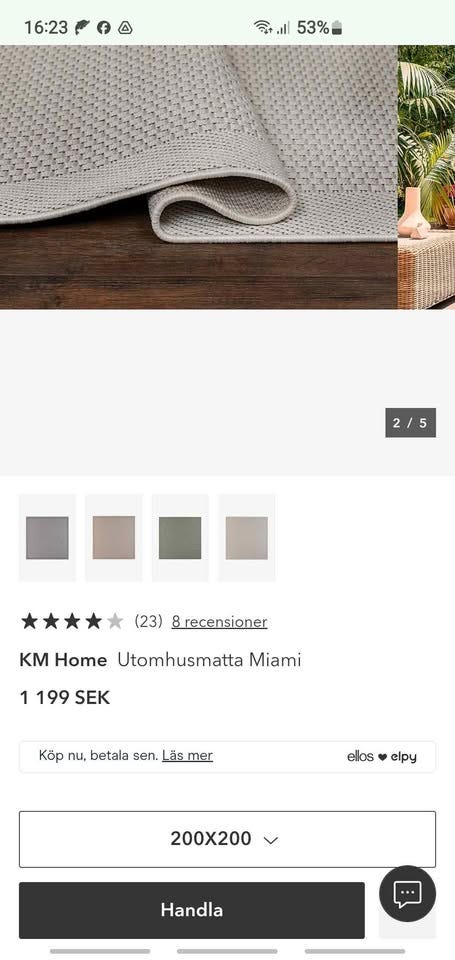This screenshot has width=455, height=960.
Task: Open the Läs mer link
Action: point(187,756)
